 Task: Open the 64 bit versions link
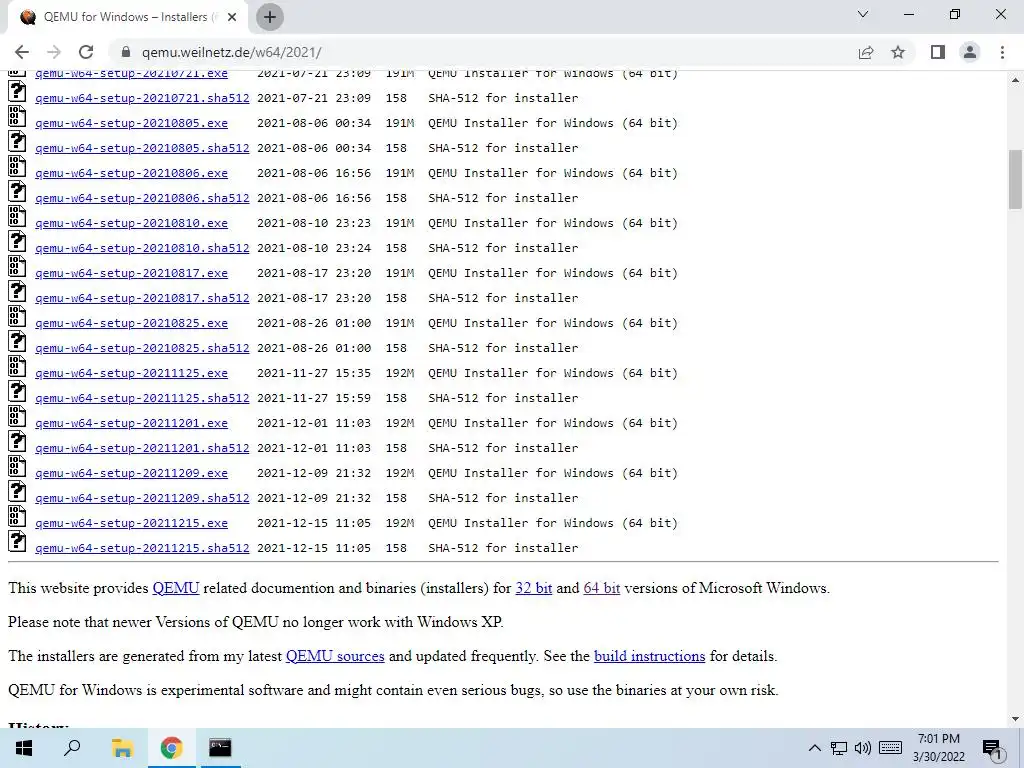point(601,588)
